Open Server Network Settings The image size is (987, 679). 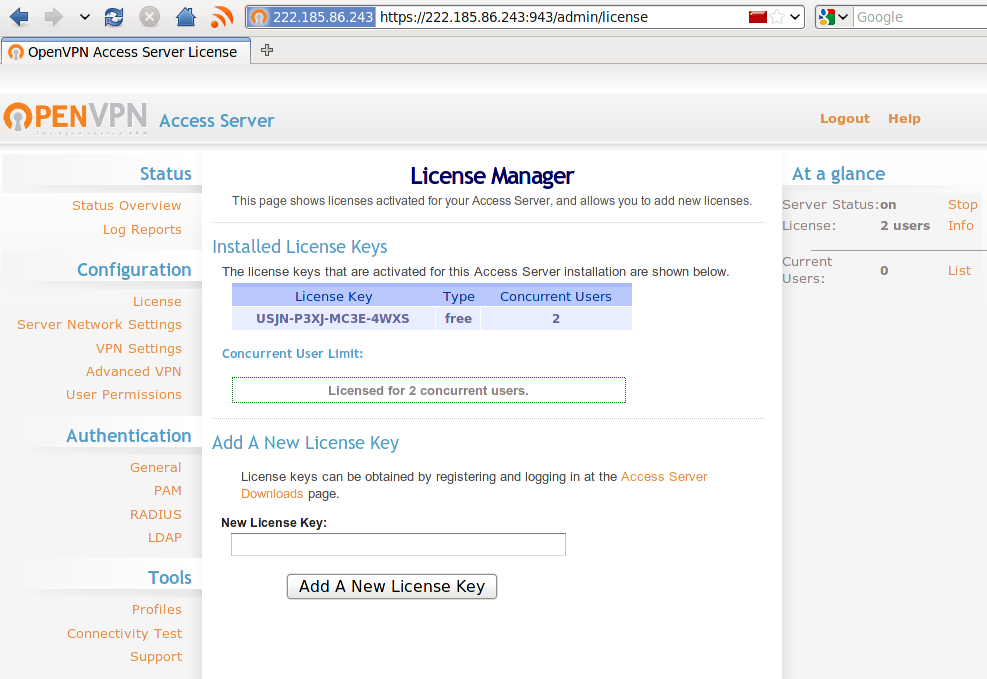(99, 325)
